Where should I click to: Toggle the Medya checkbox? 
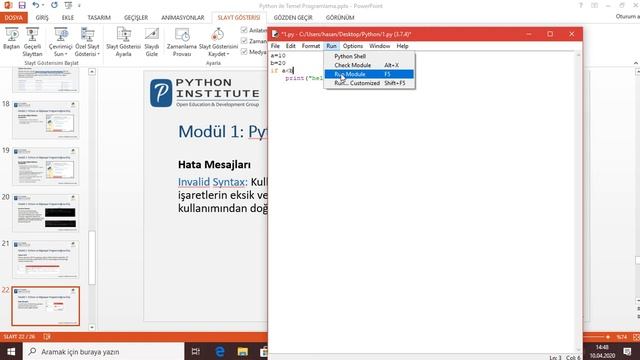coord(244,52)
